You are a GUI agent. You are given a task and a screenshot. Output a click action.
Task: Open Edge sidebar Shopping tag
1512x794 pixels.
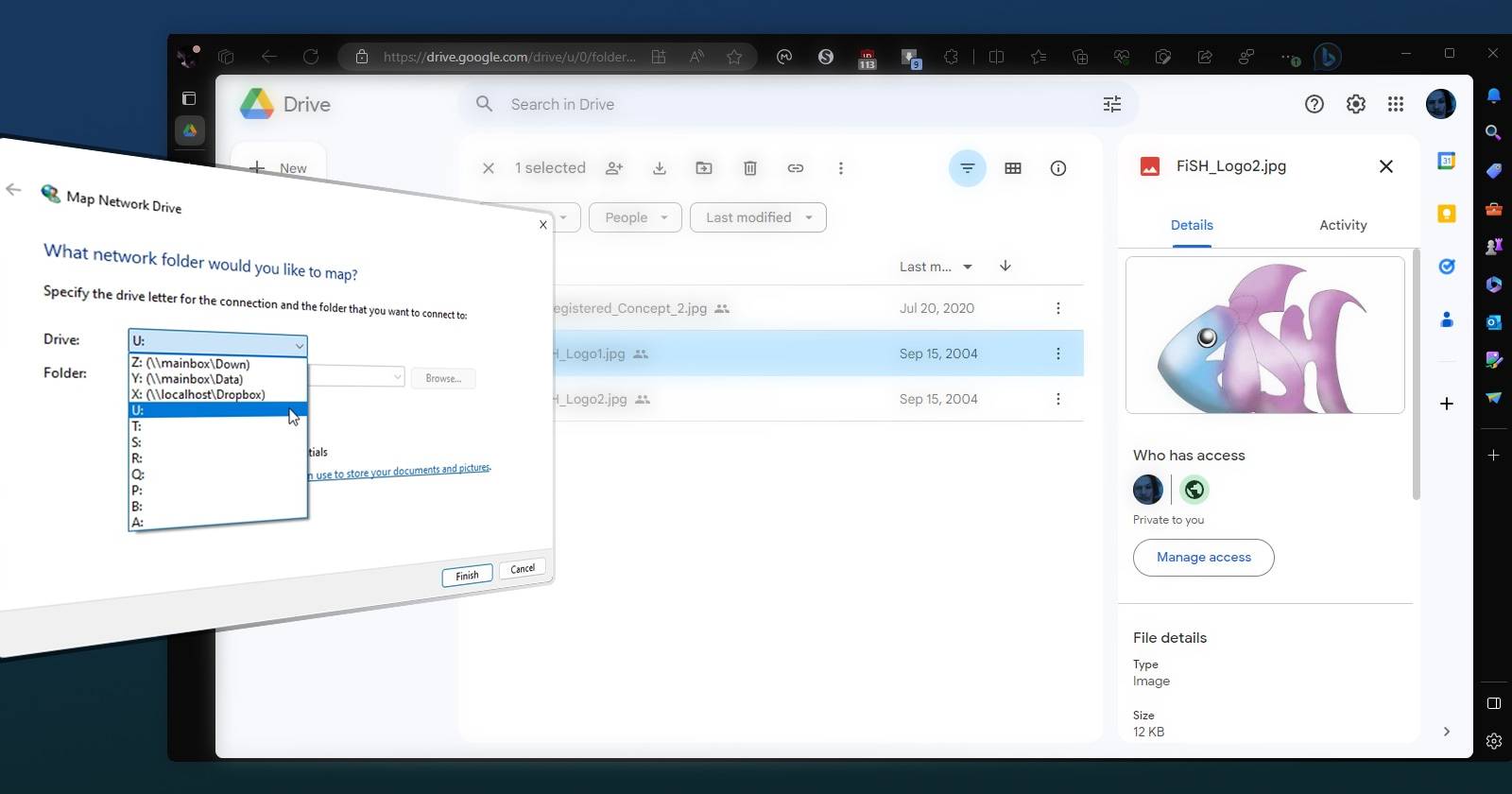(x=1494, y=171)
